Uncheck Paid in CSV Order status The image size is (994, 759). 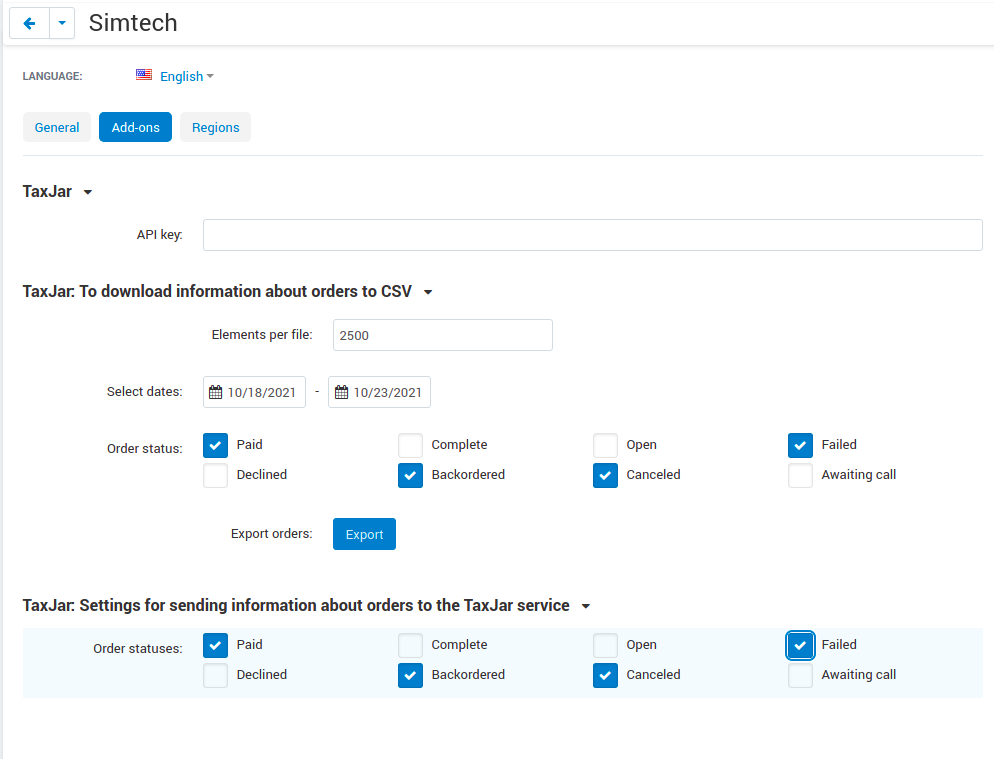[216, 445]
